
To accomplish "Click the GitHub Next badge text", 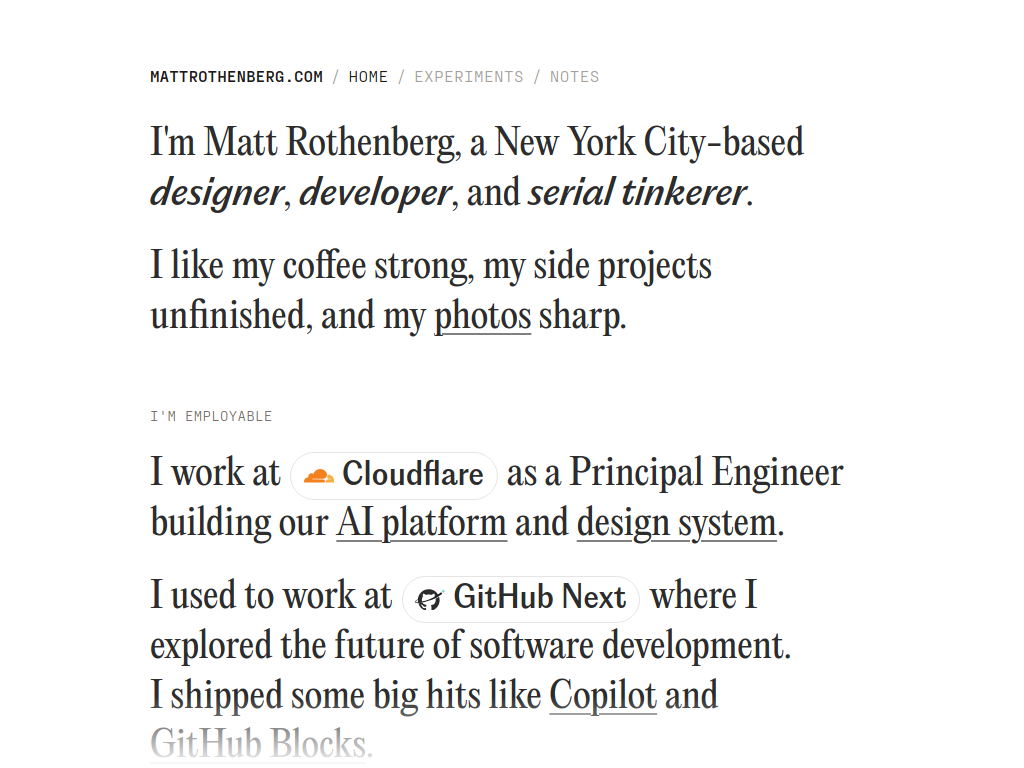I will [x=540, y=597].
